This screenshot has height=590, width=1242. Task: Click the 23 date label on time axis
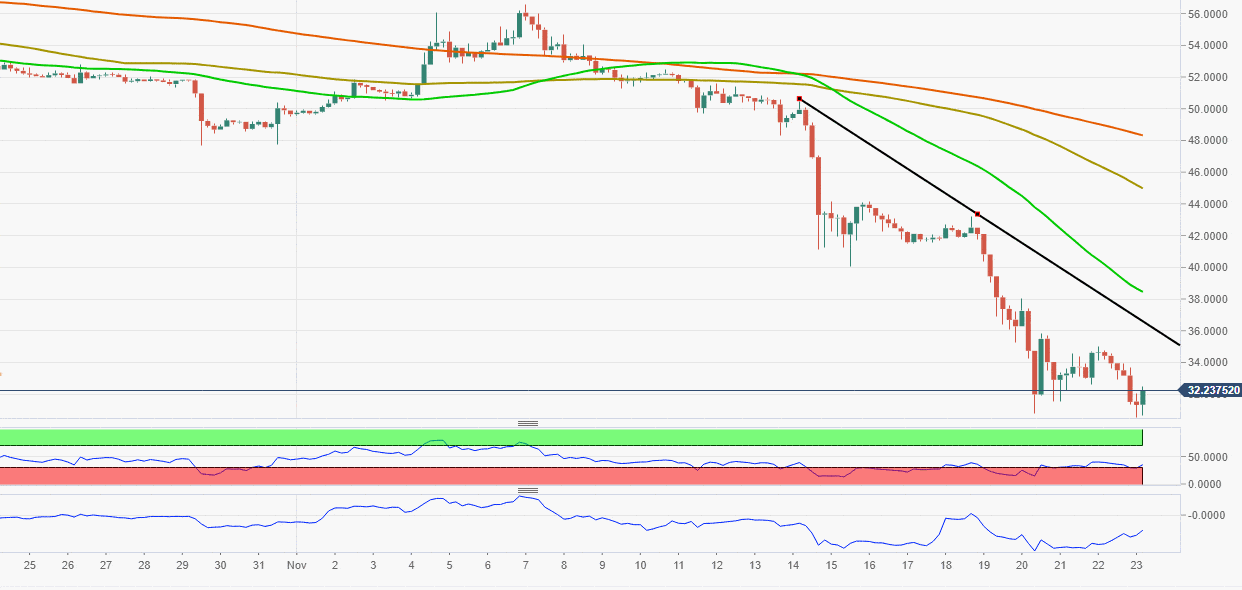point(1136,565)
